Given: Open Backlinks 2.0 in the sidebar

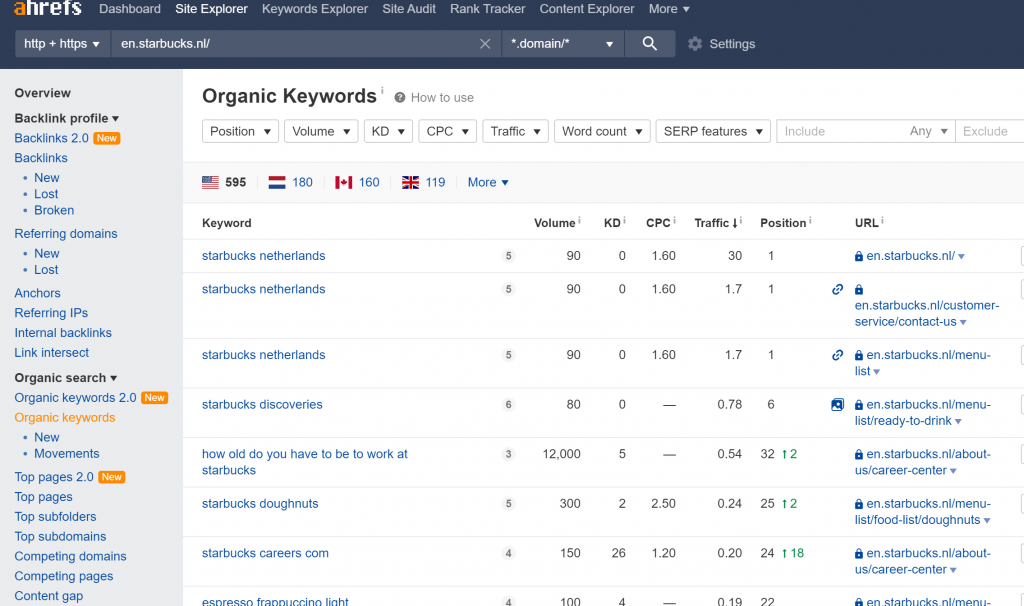Looking at the screenshot, I should (52, 138).
